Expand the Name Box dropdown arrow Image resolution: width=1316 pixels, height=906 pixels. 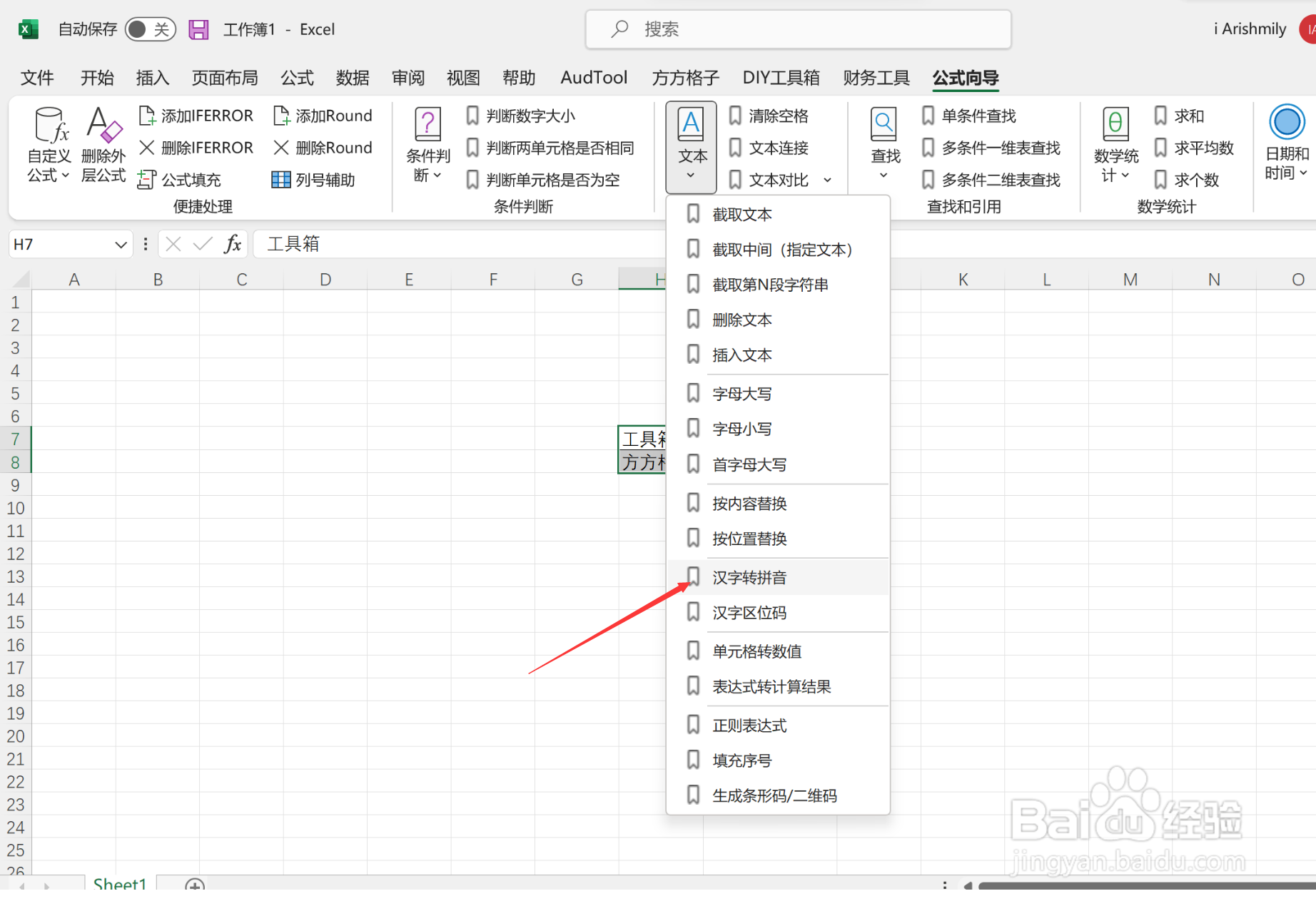pyautogui.click(x=121, y=245)
